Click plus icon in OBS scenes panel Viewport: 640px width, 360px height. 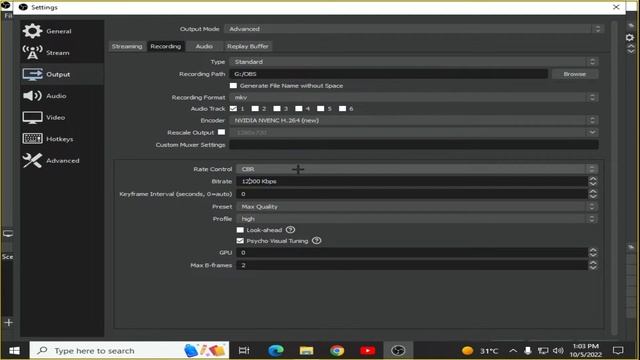pyautogui.click(x=9, y=322)
